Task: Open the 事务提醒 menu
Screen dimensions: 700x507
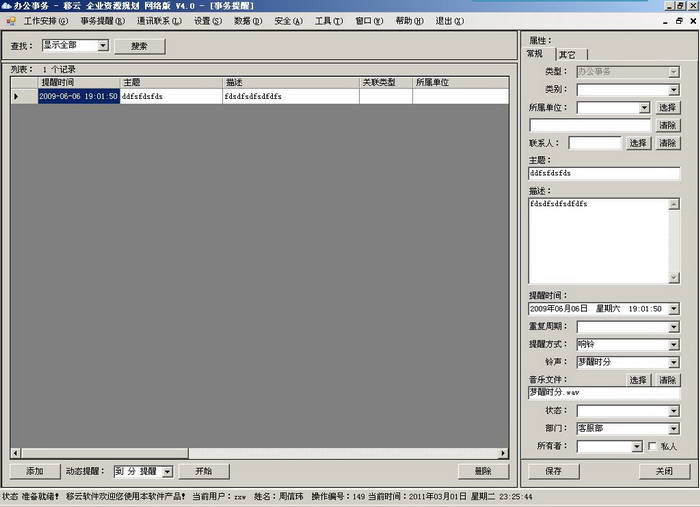Action: coord(103,21)
